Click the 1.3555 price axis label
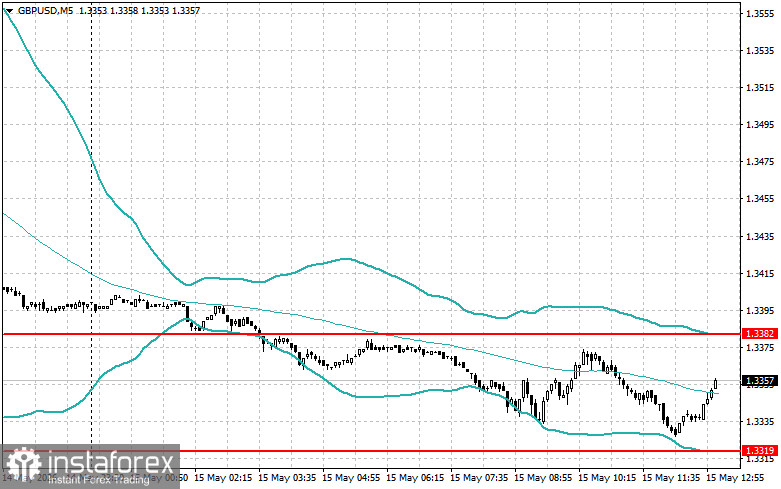 click(760, 13)
